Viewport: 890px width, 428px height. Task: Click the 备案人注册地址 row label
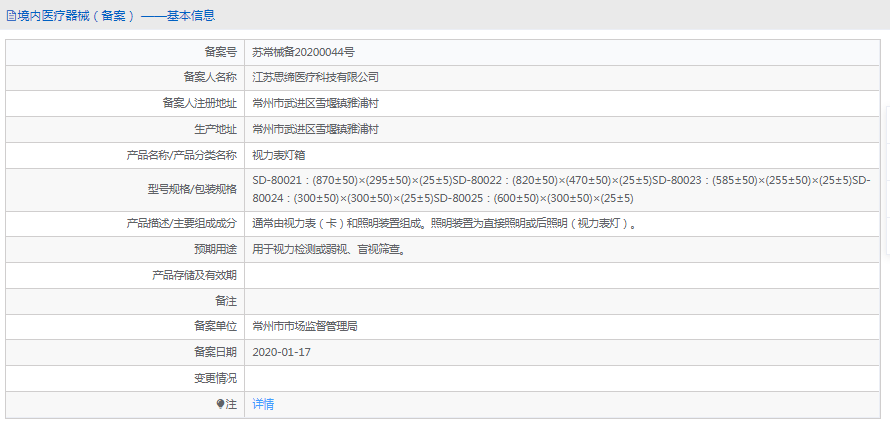[199, 103]
